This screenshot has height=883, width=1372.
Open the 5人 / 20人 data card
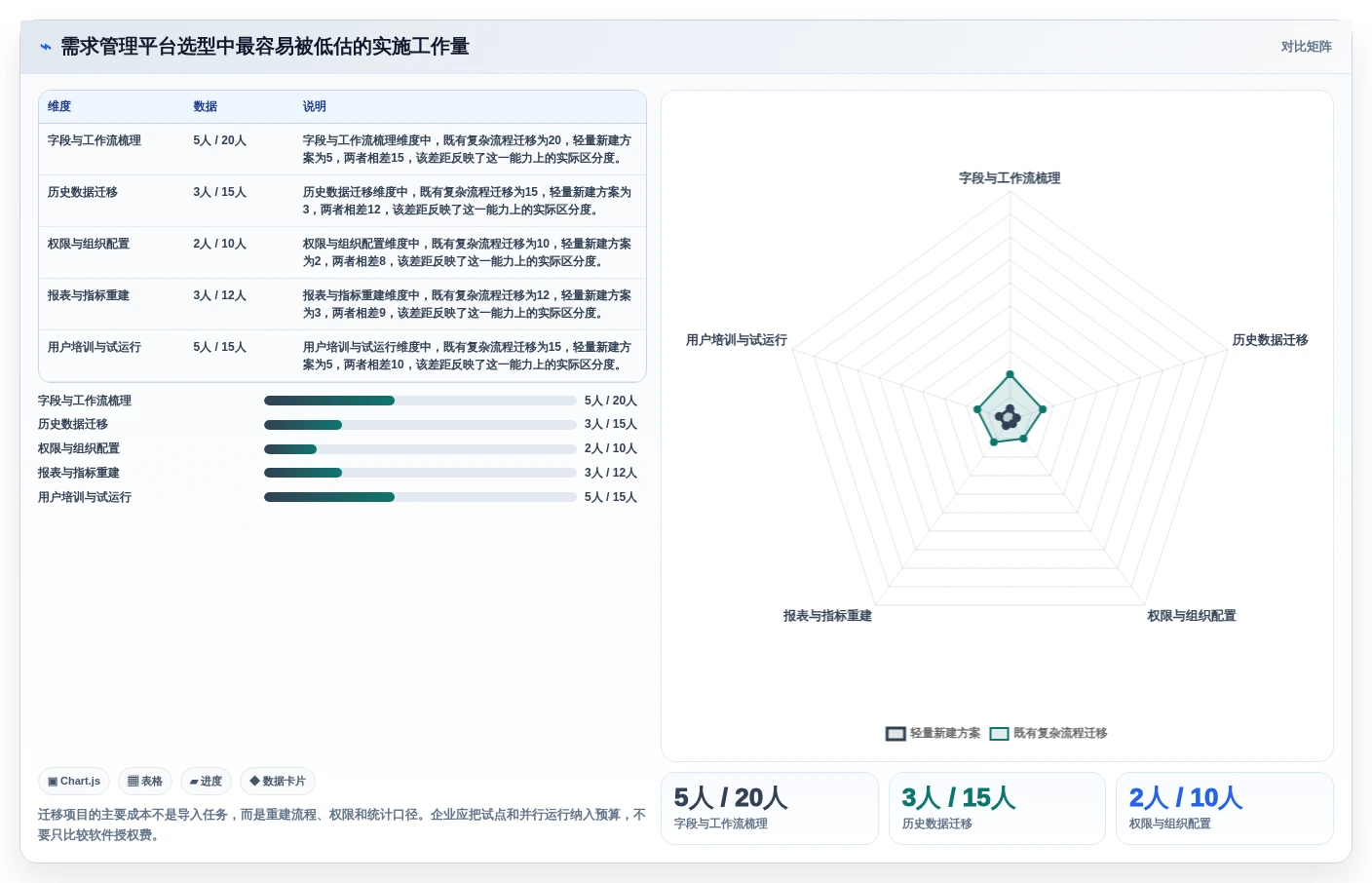[770, 808]
